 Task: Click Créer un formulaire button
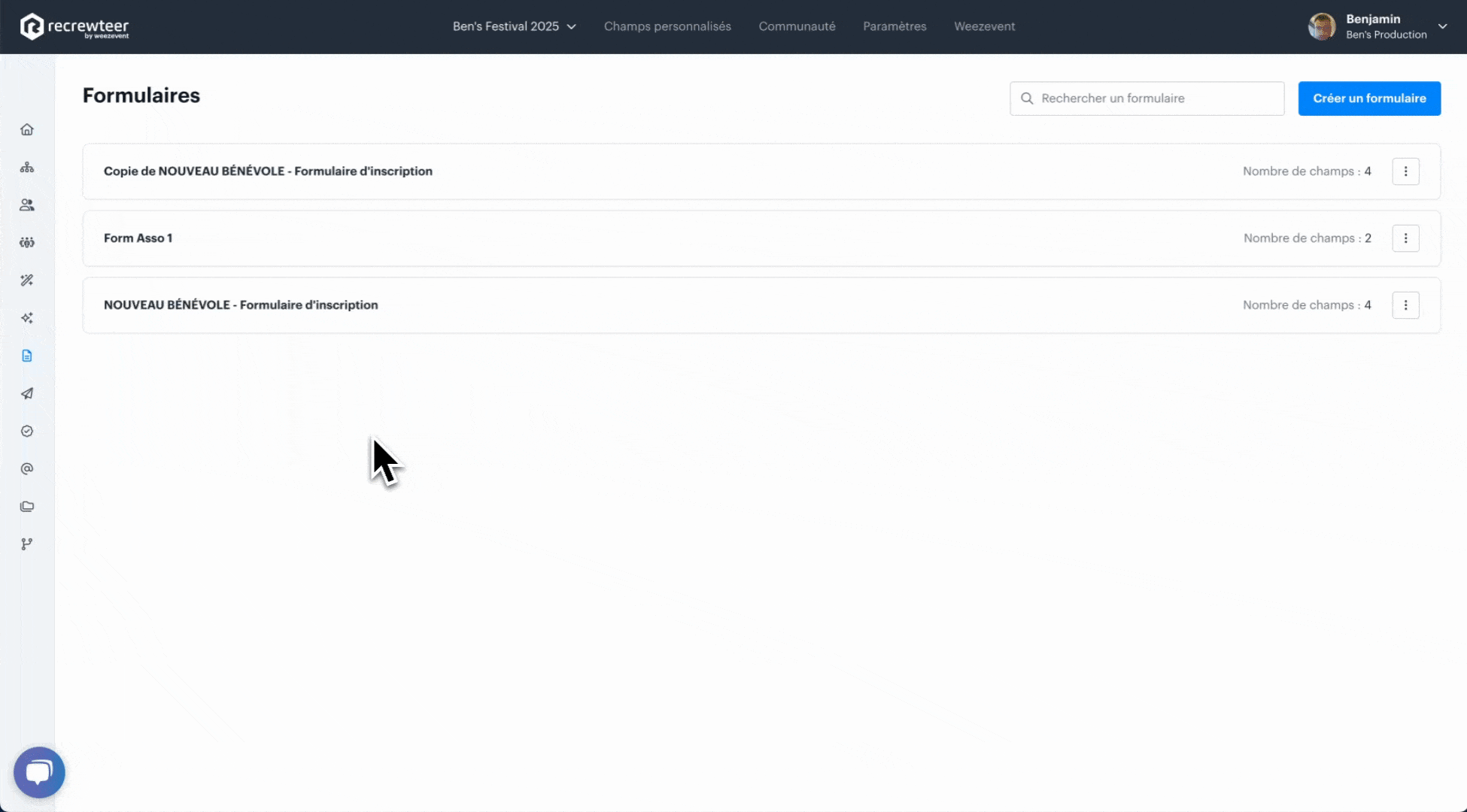1370,98
